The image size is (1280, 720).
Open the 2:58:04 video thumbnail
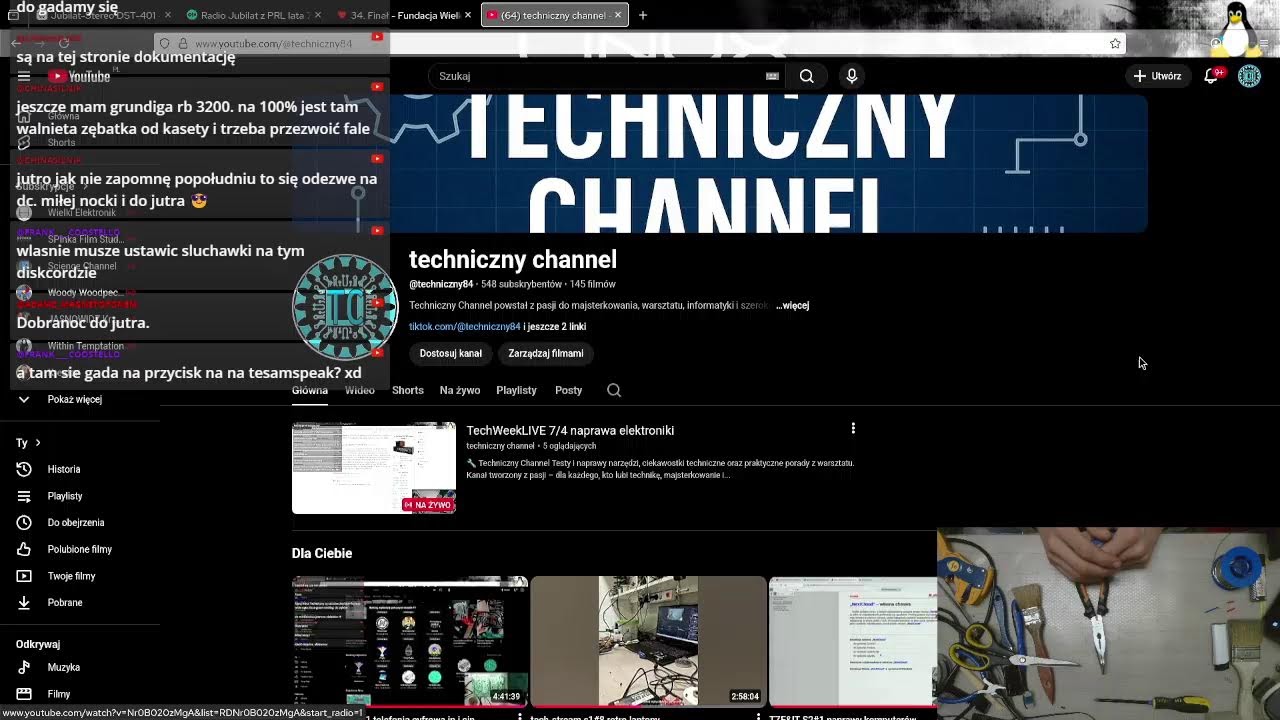tap(648, 641)
